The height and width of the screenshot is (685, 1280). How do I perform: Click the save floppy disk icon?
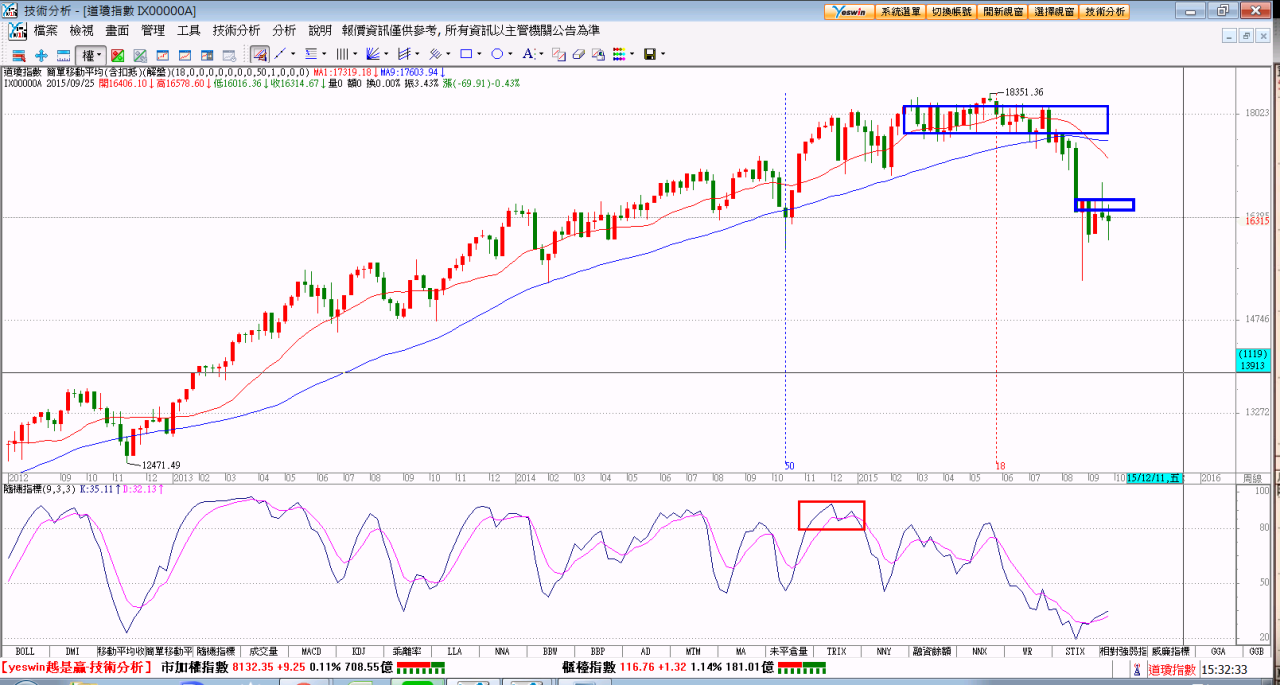650,54
